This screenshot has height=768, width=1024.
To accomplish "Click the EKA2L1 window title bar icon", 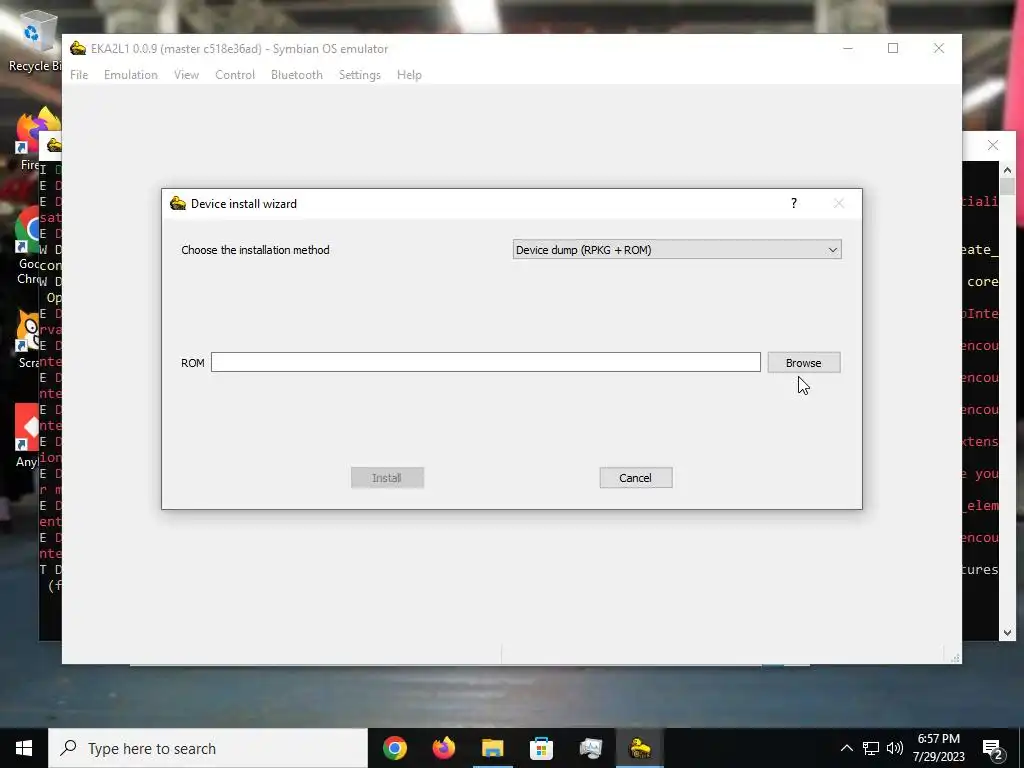I will 78,48.
